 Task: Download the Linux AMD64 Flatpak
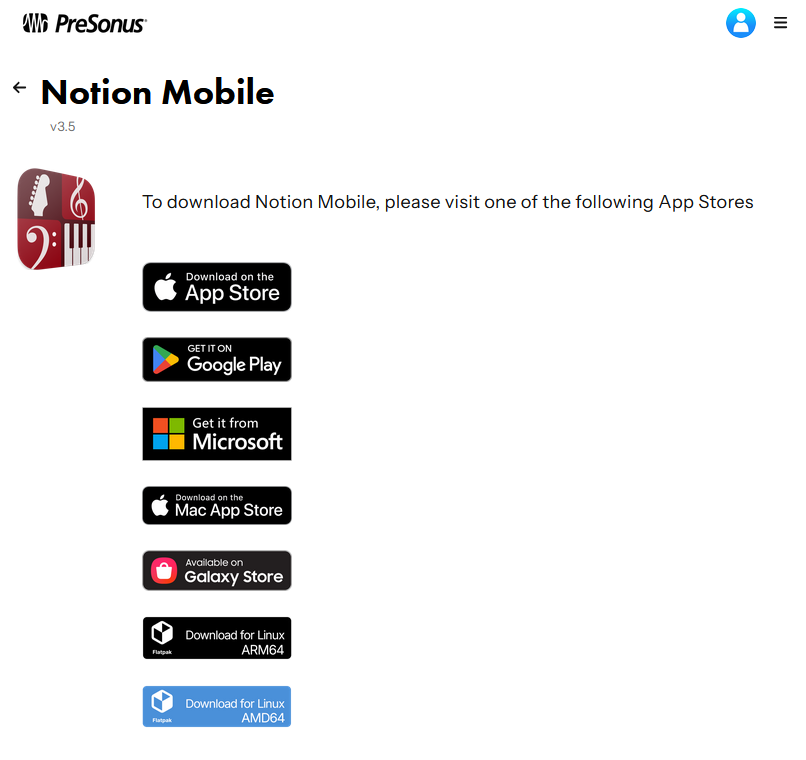217,706
